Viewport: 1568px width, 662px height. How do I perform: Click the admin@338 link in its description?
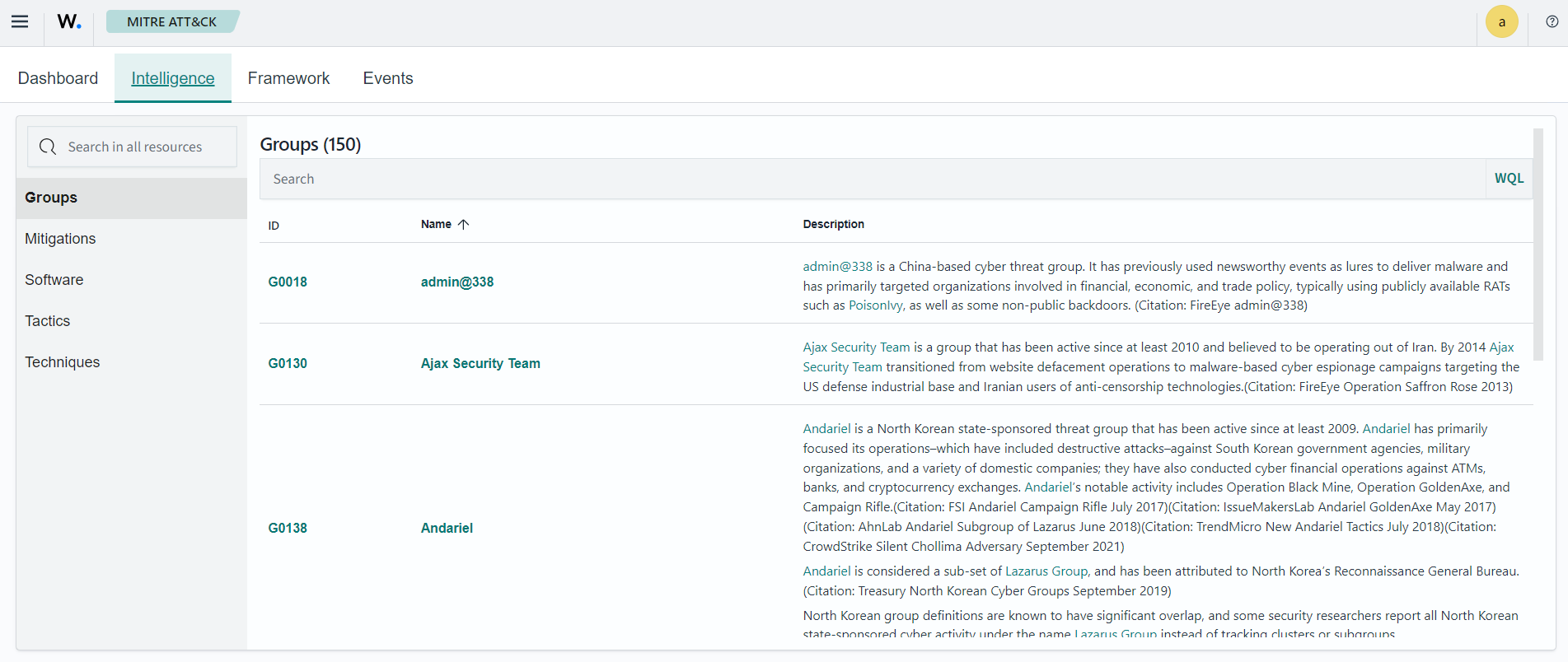pyautogui.click(x=837, y=267)
